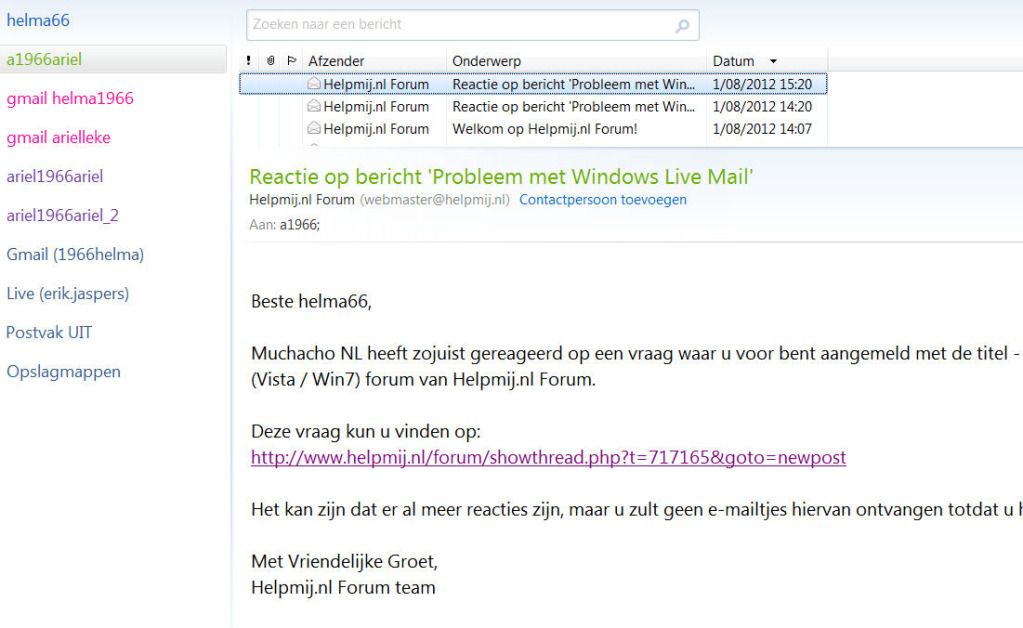Screen dimensions: 1023x628
Task: Click the greeting 'Beste helma66,'
Action: point(311,301)
